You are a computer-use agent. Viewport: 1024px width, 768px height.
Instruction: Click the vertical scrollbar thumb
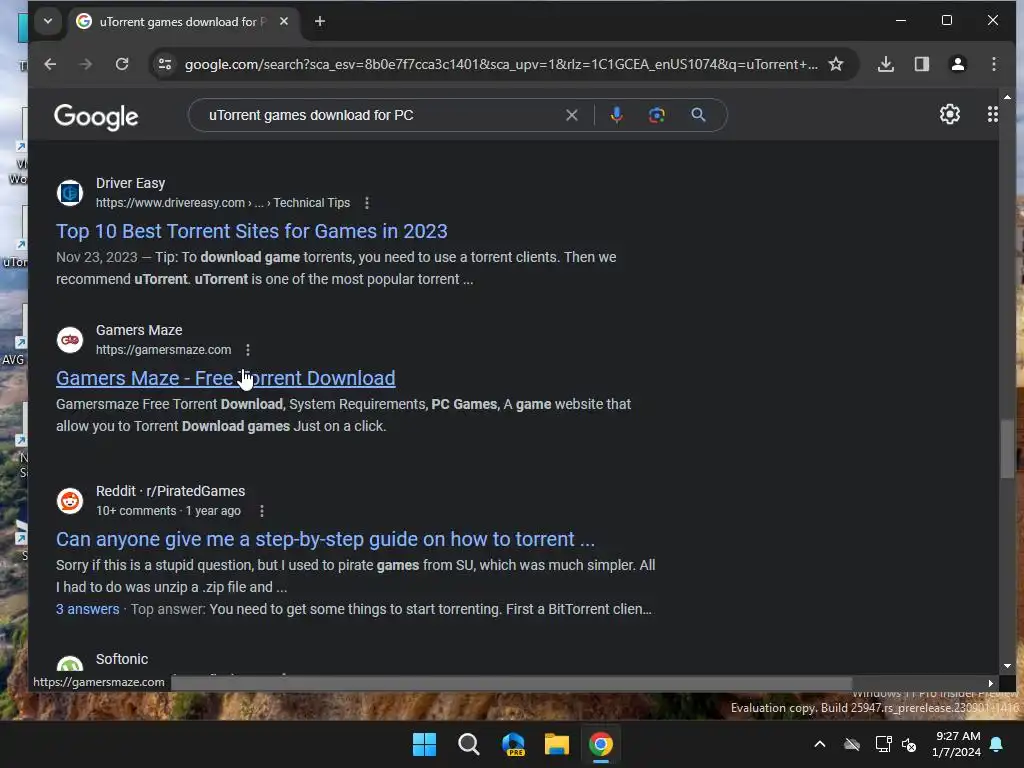point(1007,448)
